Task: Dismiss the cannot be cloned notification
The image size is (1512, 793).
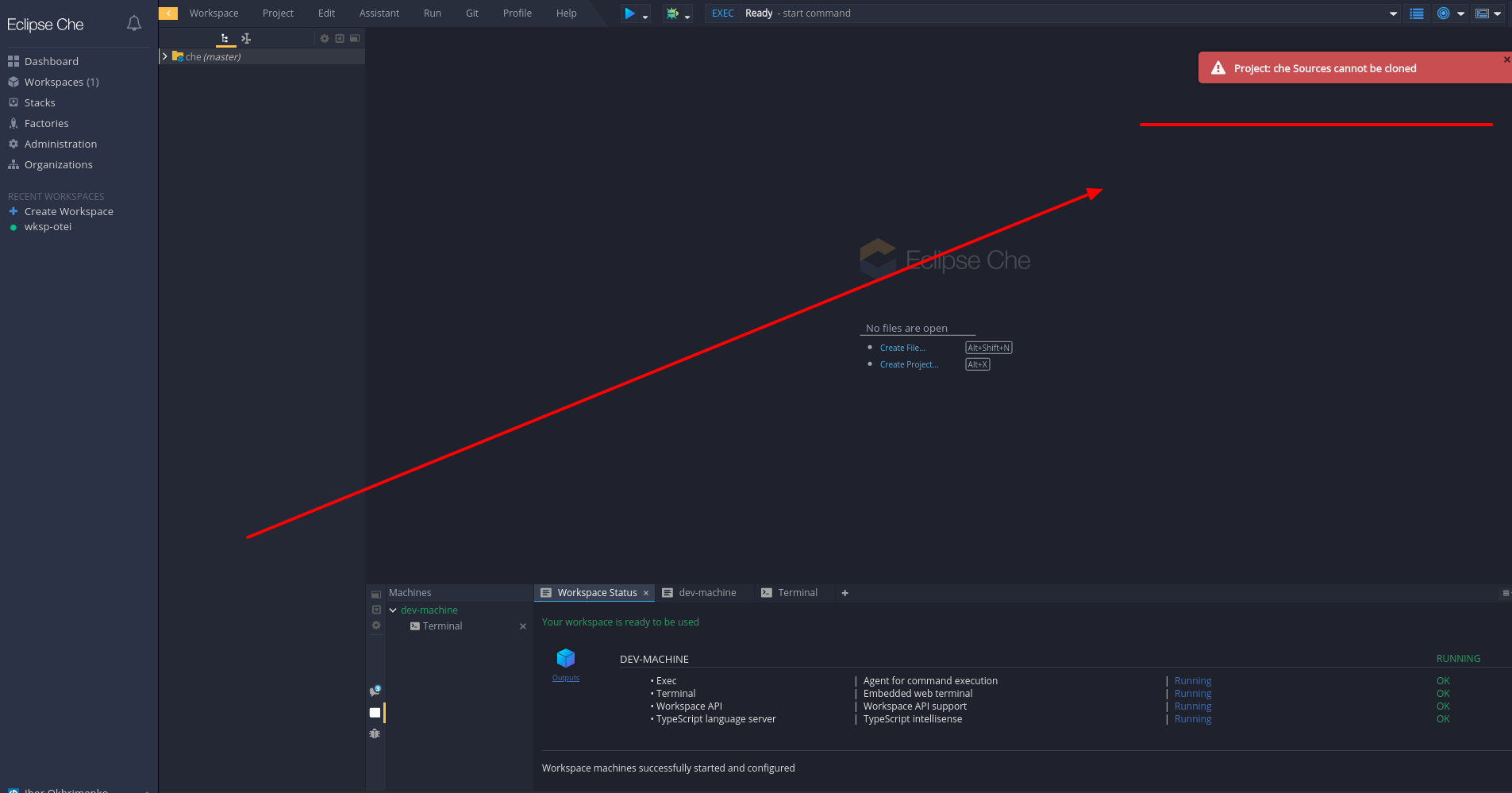Action: tap(1506, 60)
